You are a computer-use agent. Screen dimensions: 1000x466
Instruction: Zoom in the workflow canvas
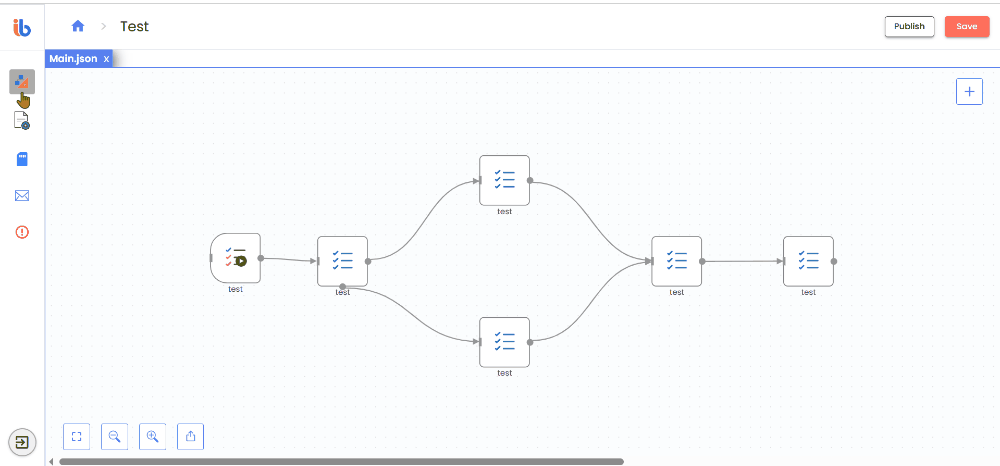(152, 437)
